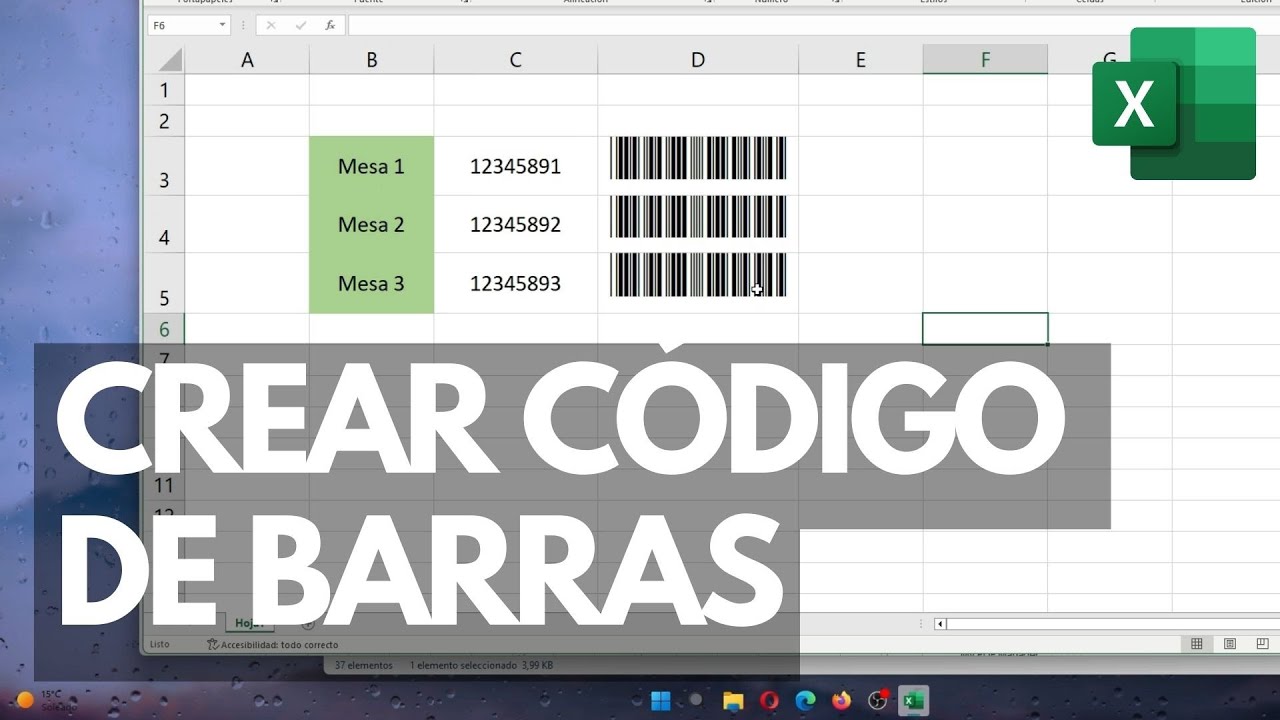Select row 1 header
1280x720 pixels.
coord(165,90)
